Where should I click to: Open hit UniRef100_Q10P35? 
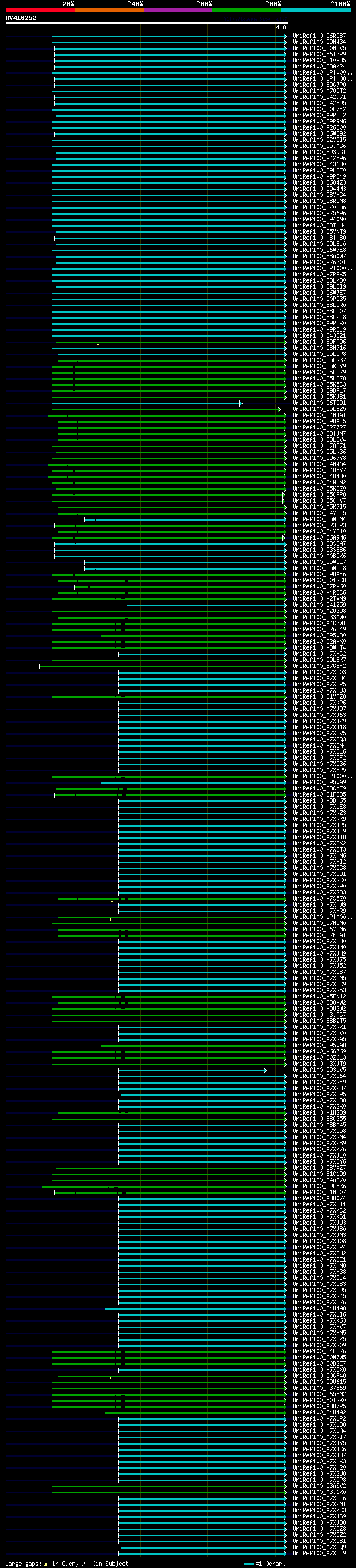tap(319, 60)
